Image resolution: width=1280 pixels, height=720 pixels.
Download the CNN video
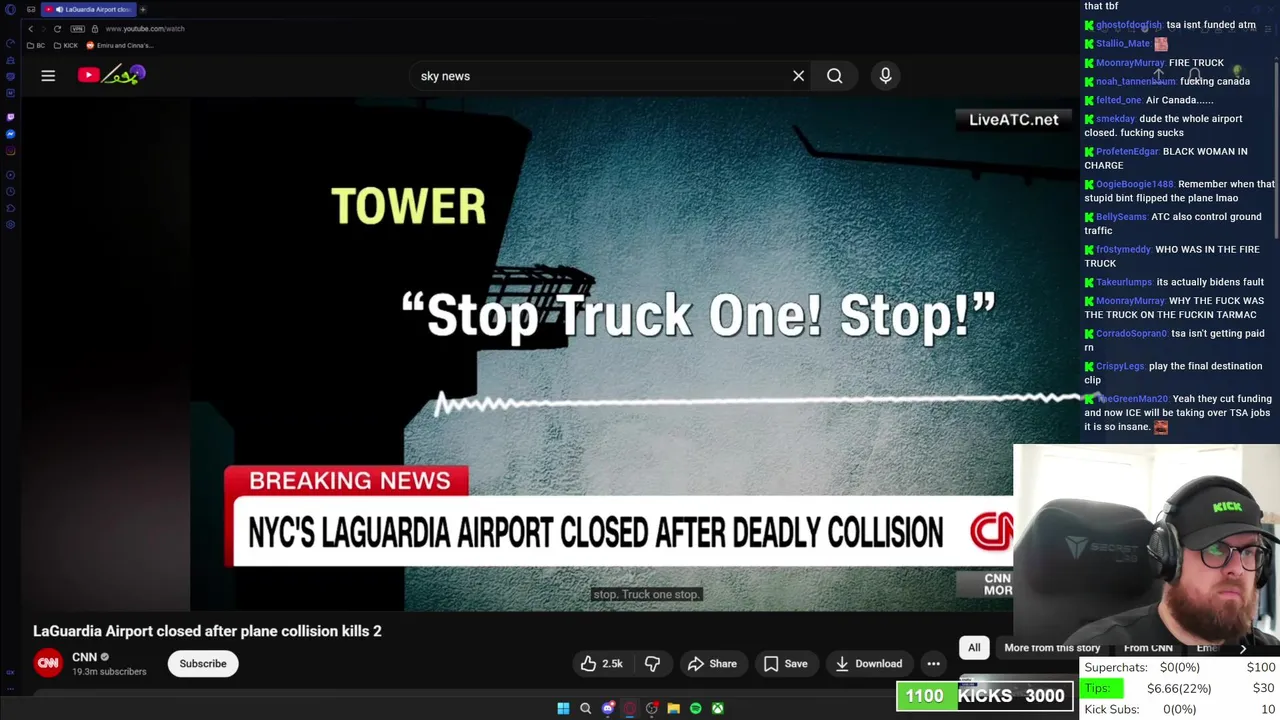[x=868, y=663]
